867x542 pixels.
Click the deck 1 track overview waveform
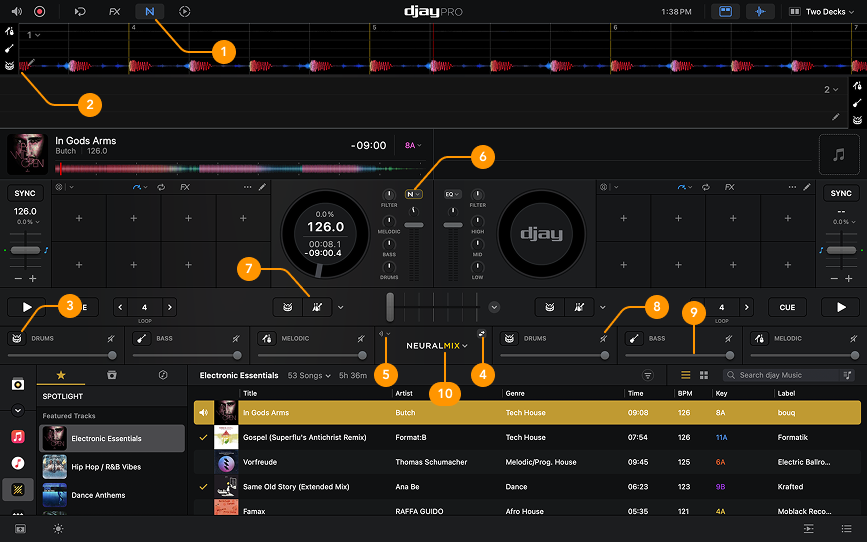(x=241, y=169)
